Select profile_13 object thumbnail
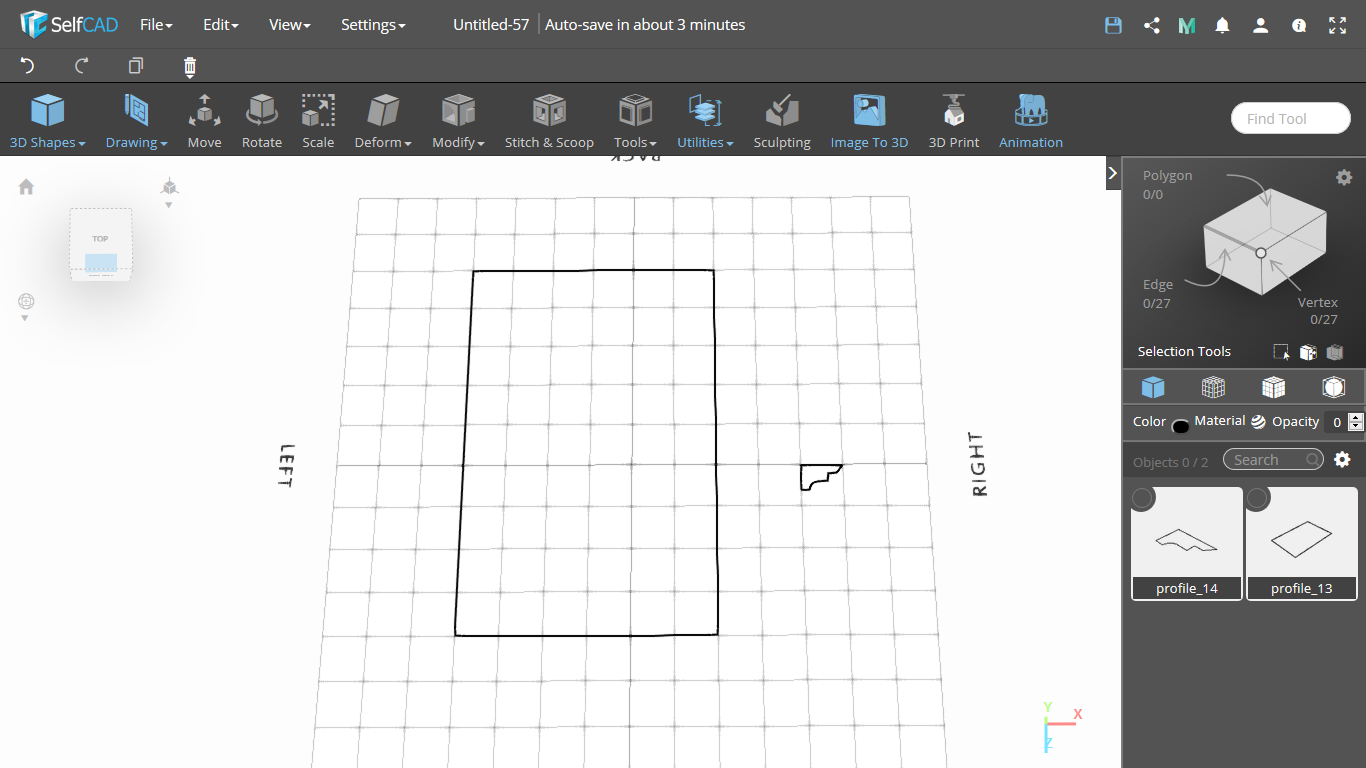This screenshot has height=768, width=1366. pos(1302,543)
